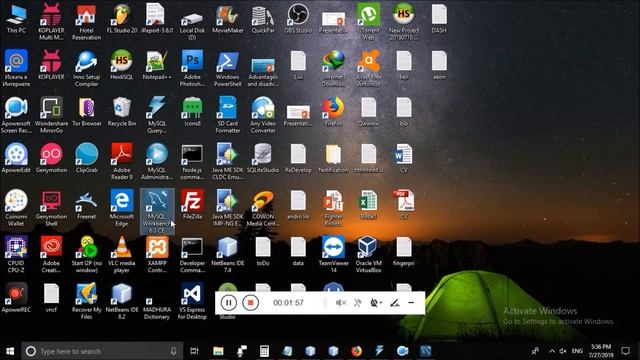Launch Adobe Photoshop shortcut
This screenshot has width=640, height=360.
(192, 68)
